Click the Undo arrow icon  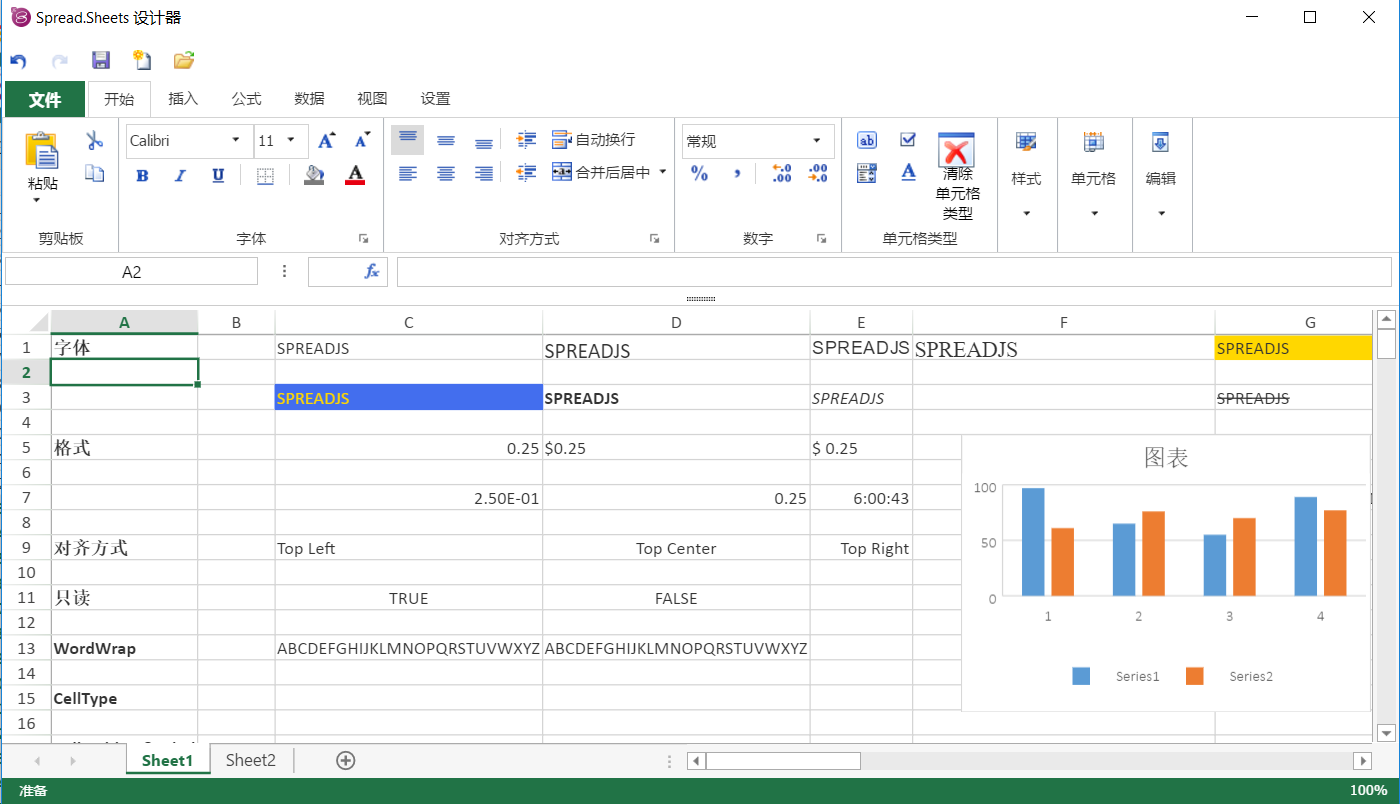18,61
